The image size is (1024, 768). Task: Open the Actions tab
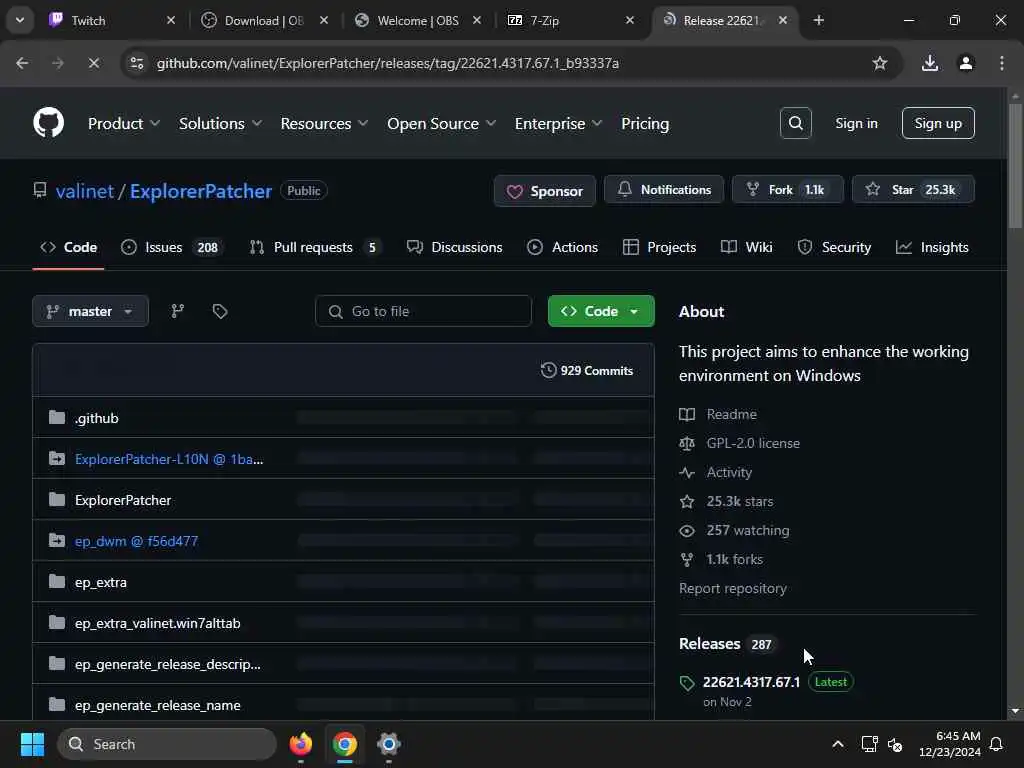click(562, 247)
